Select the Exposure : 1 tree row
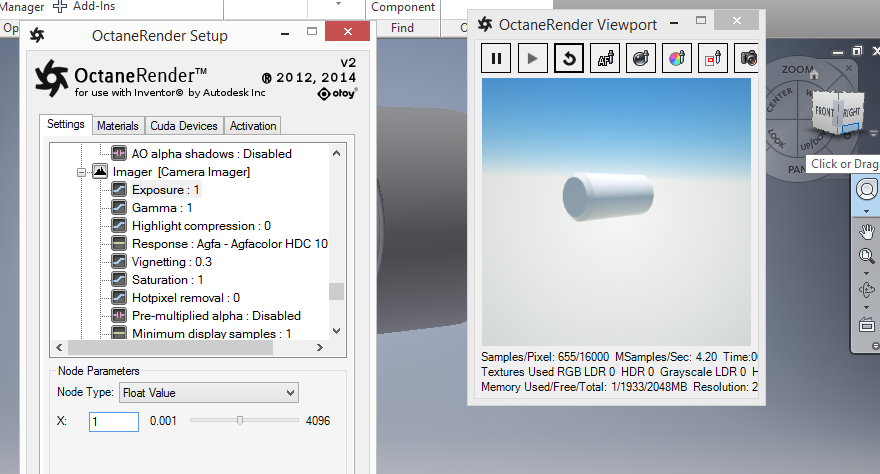880x474 pixels. pos(166,190)
